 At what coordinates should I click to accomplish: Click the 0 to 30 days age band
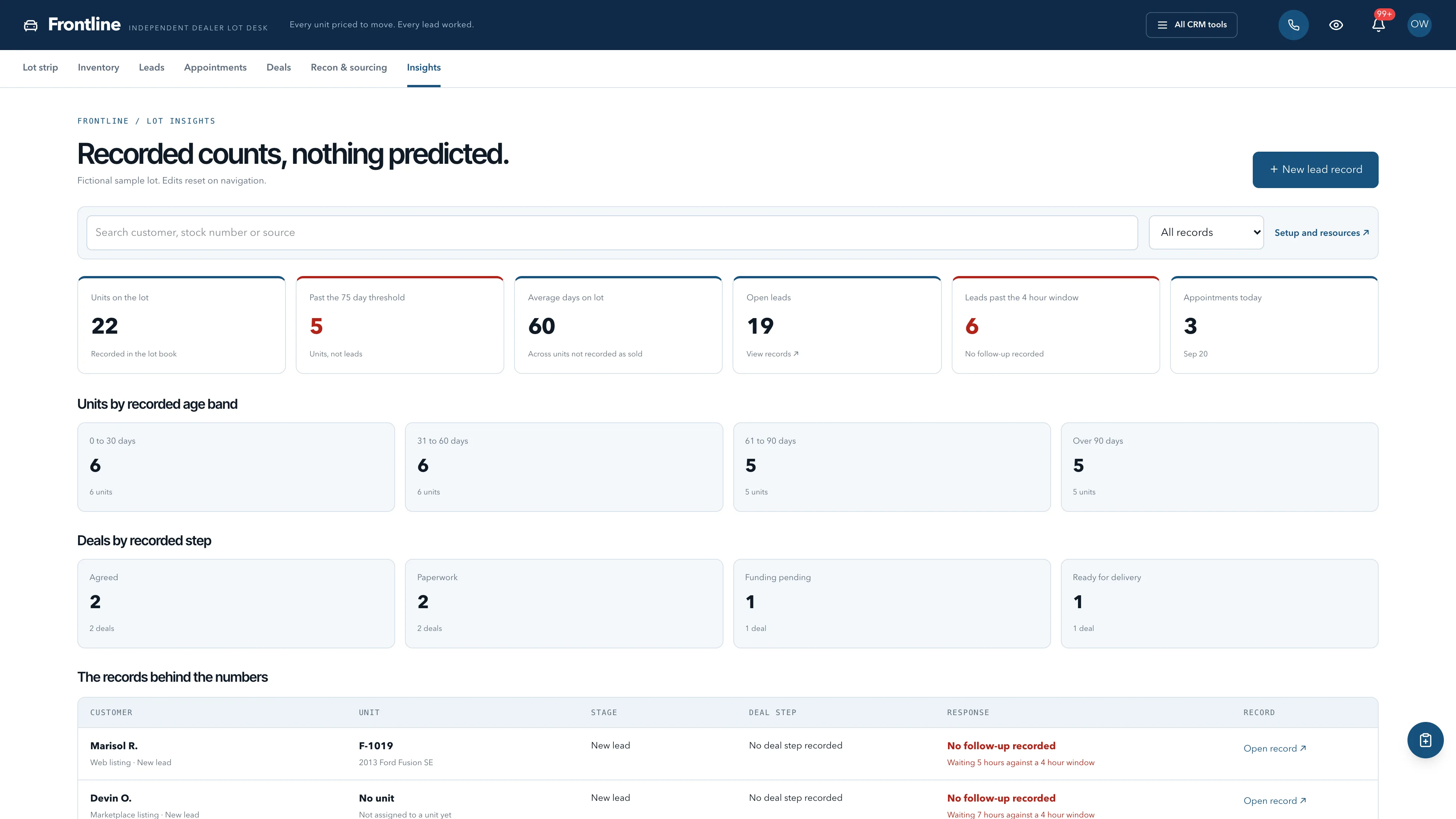236,467
